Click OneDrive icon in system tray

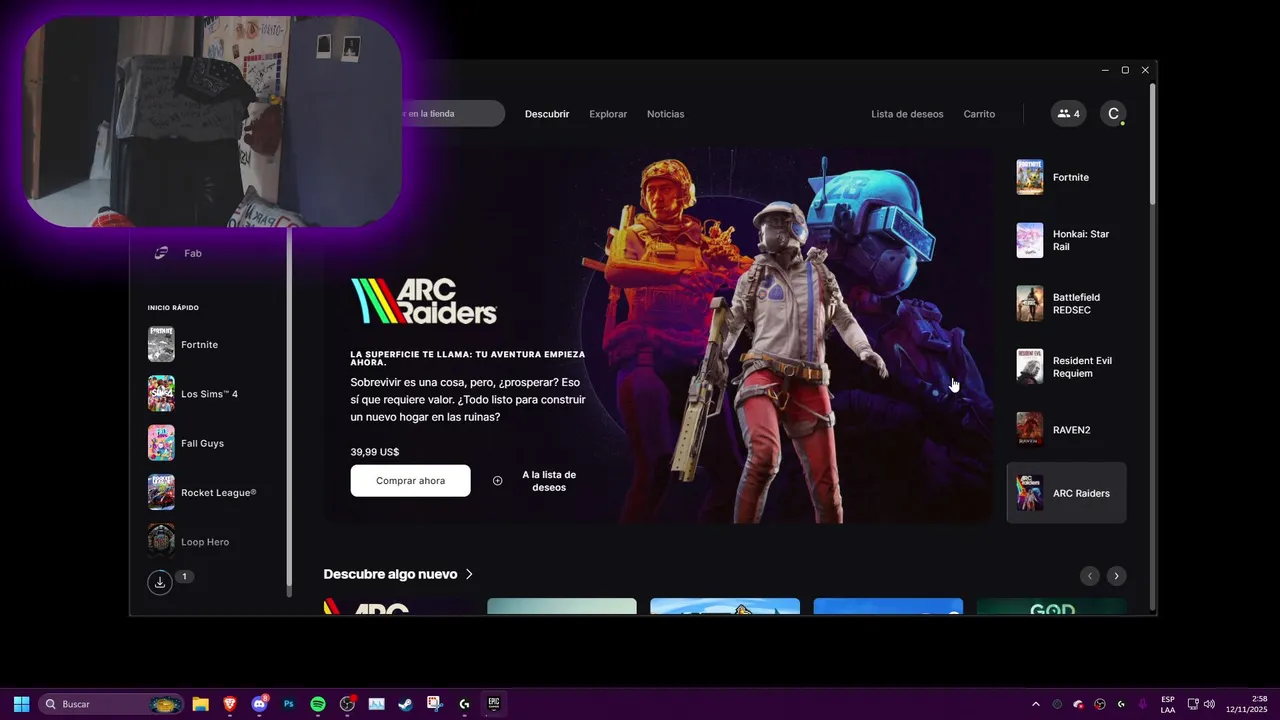click(1078, 704)
